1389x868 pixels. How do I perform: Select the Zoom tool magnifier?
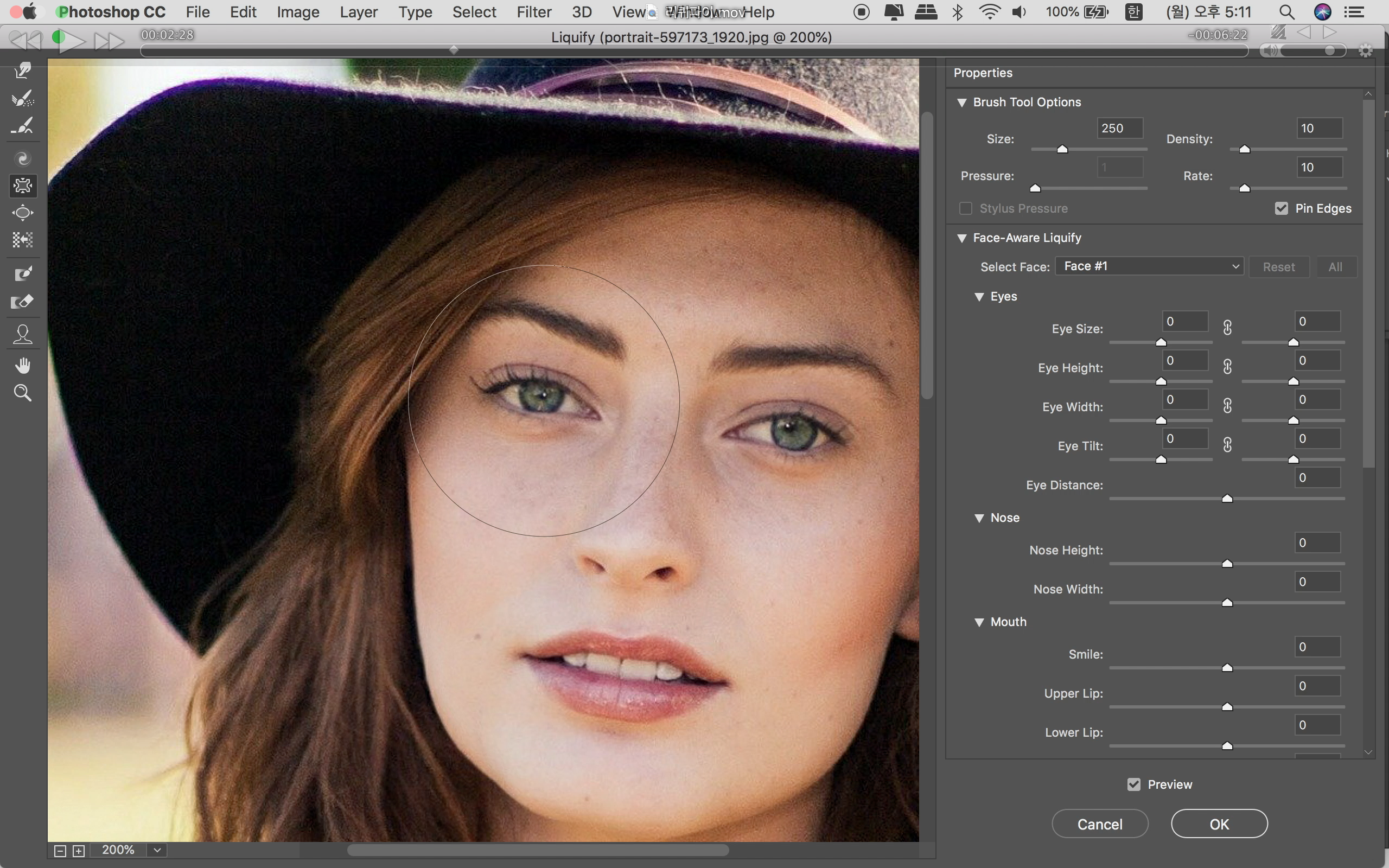pyautogui.click(x=23, y=393)
